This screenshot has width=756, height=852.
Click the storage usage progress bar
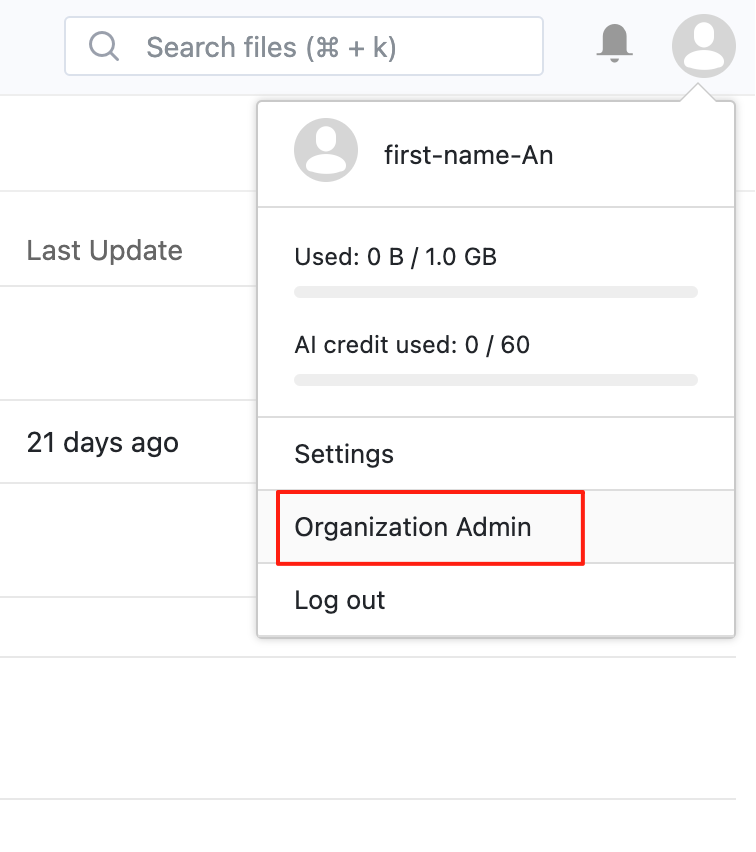click(x=496, y=292)
